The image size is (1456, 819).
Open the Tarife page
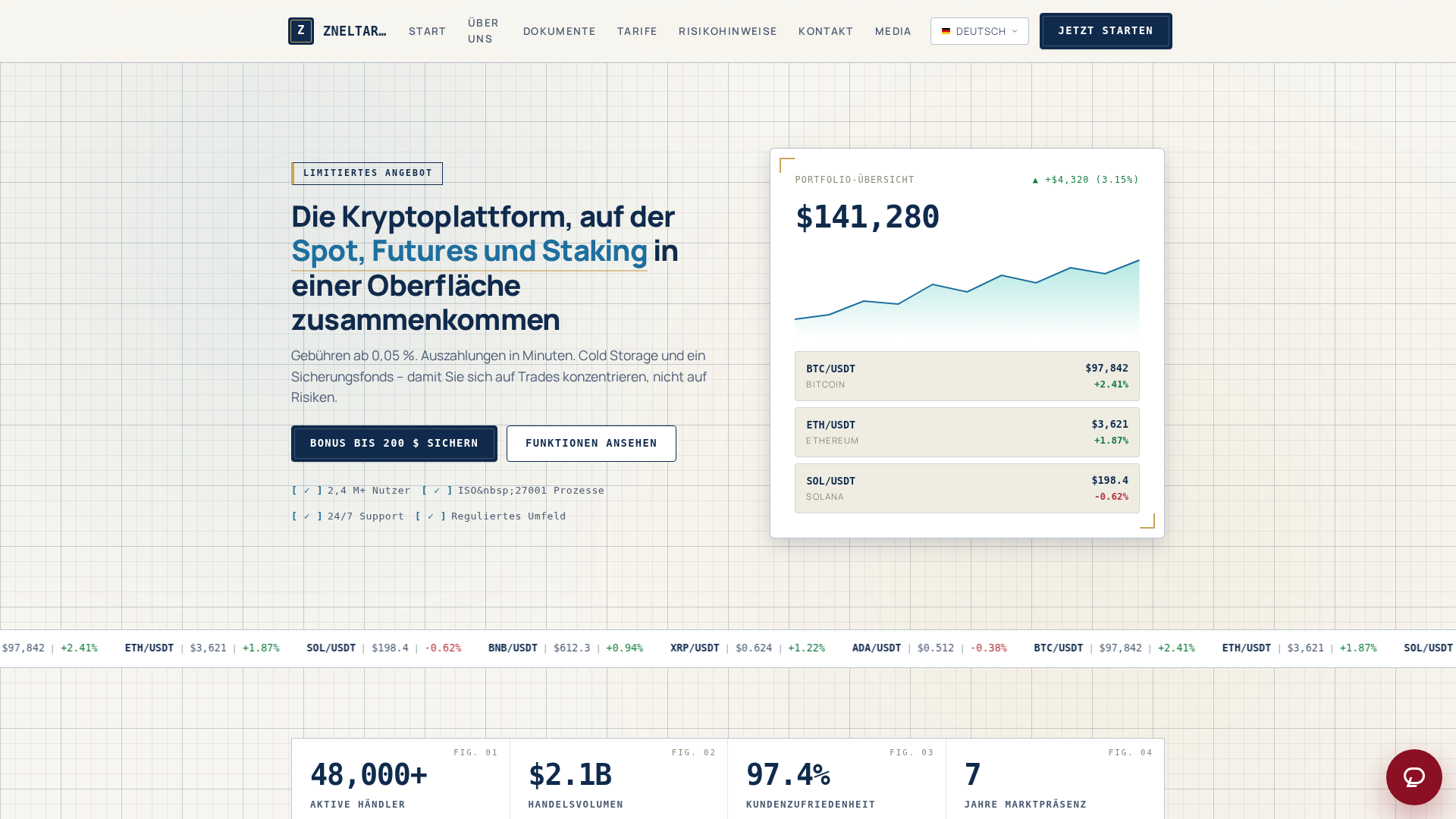pos(637,31)
